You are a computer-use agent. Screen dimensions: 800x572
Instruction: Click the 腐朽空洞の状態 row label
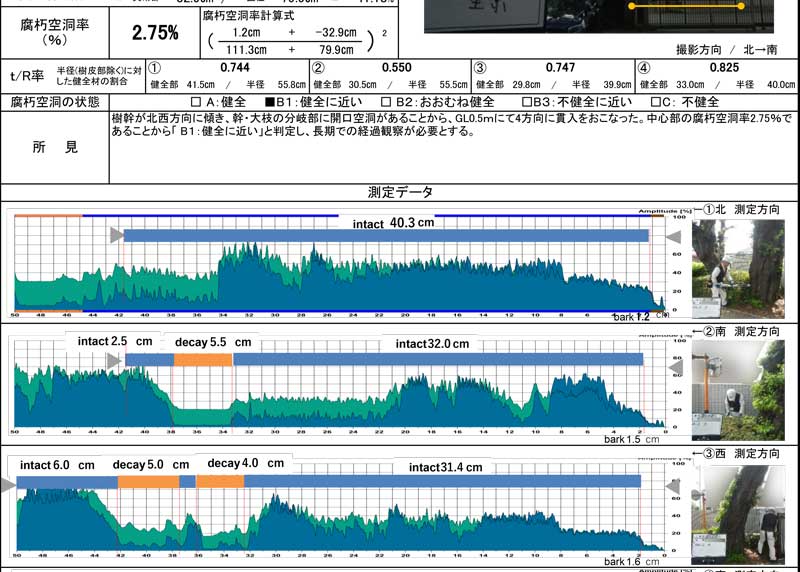[55, 102]
